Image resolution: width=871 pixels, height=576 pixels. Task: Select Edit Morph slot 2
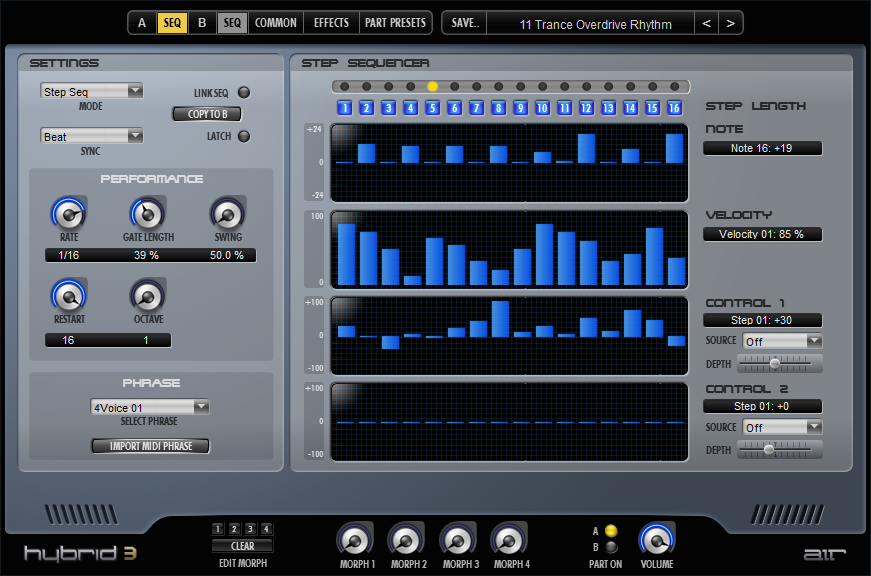coord(234,529)
